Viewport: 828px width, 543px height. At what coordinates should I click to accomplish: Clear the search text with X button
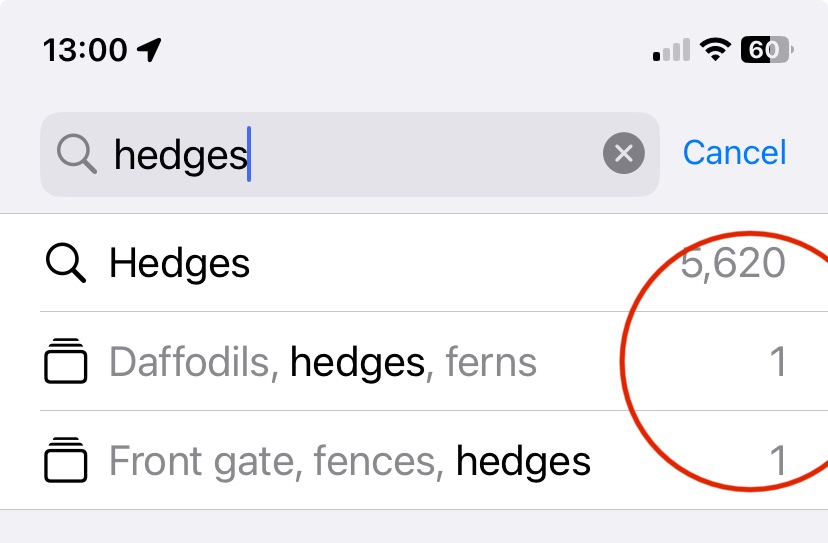pyautogui.click(x=623, y=154)
